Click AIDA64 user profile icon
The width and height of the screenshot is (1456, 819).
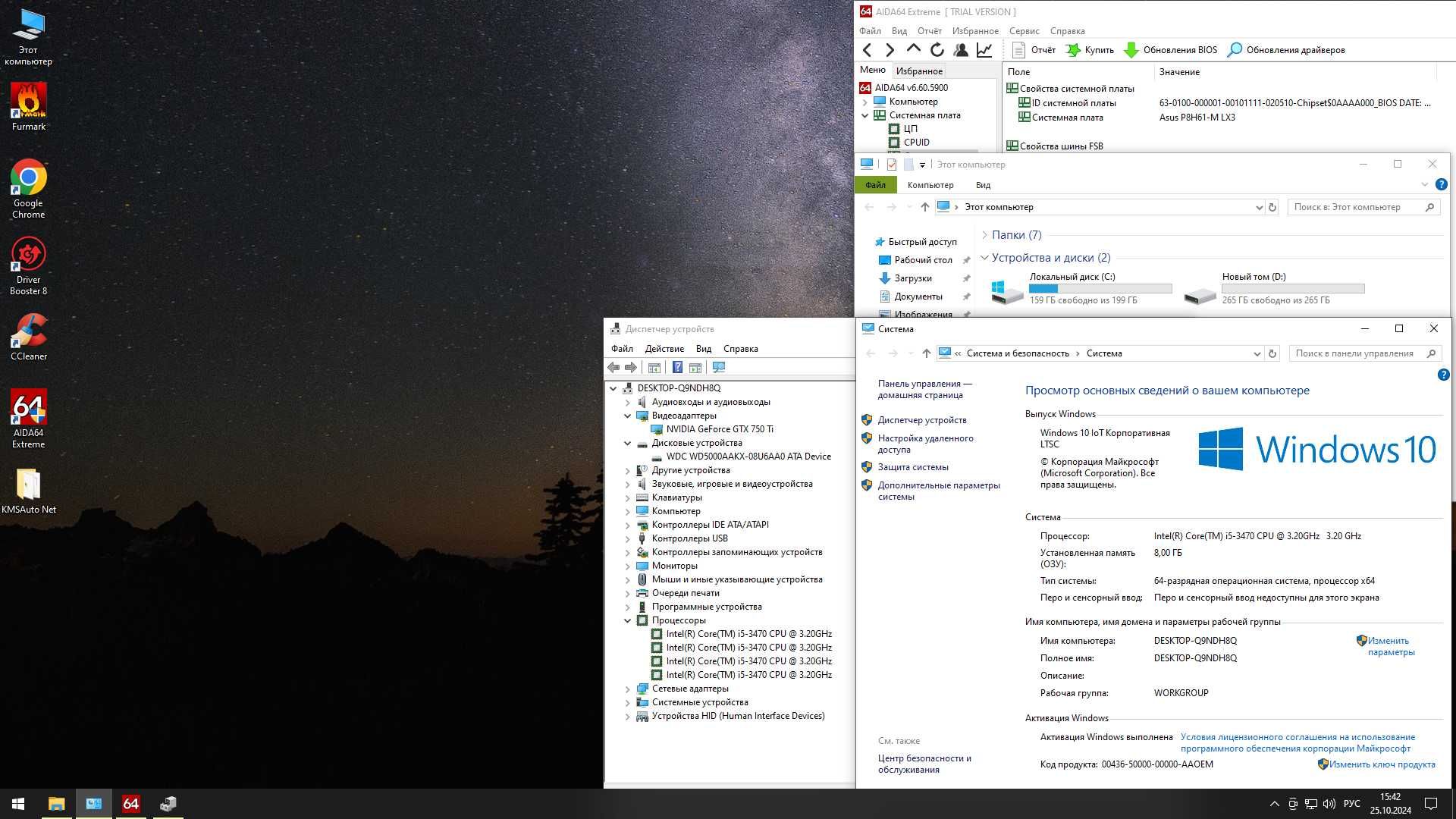pyautogui.click(x=961, y=50)
